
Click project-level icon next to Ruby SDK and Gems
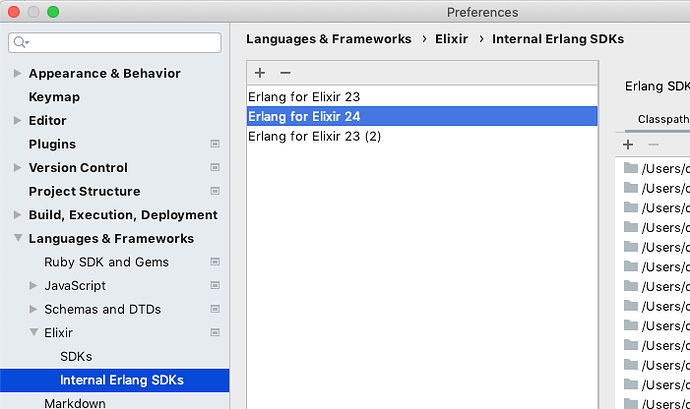click(215, 262)
